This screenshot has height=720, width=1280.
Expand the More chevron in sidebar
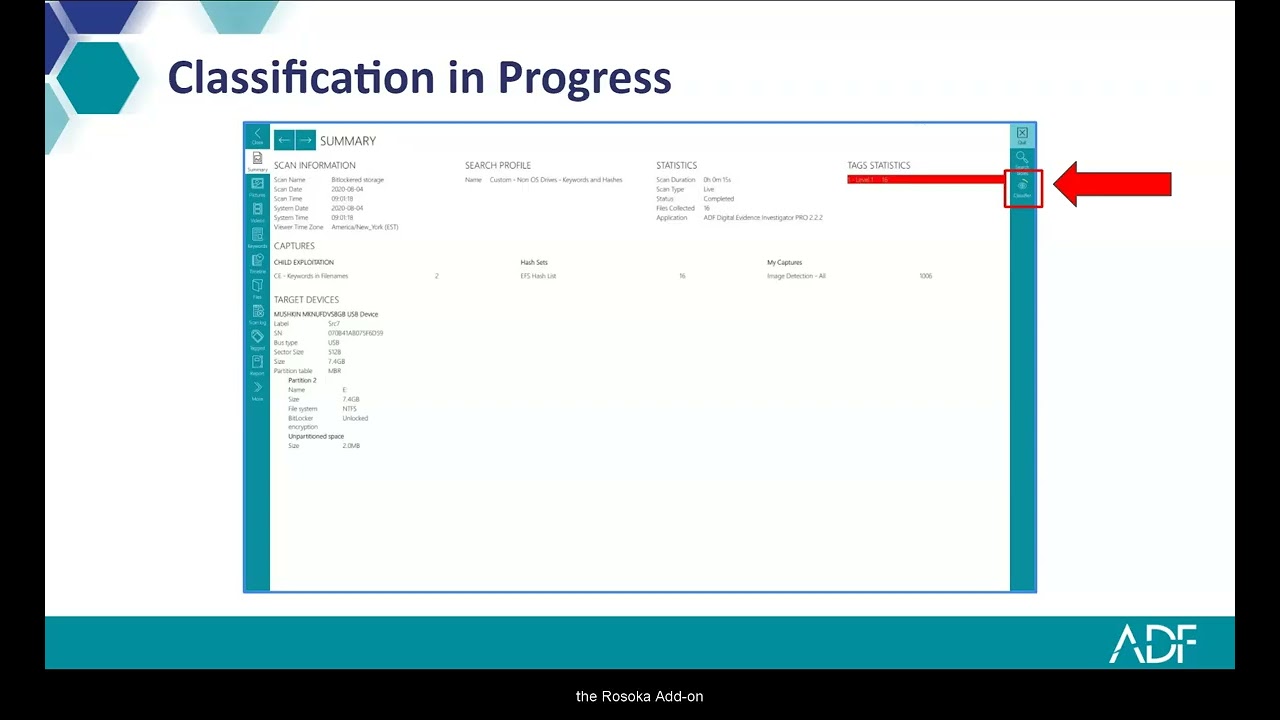(257, 391)
